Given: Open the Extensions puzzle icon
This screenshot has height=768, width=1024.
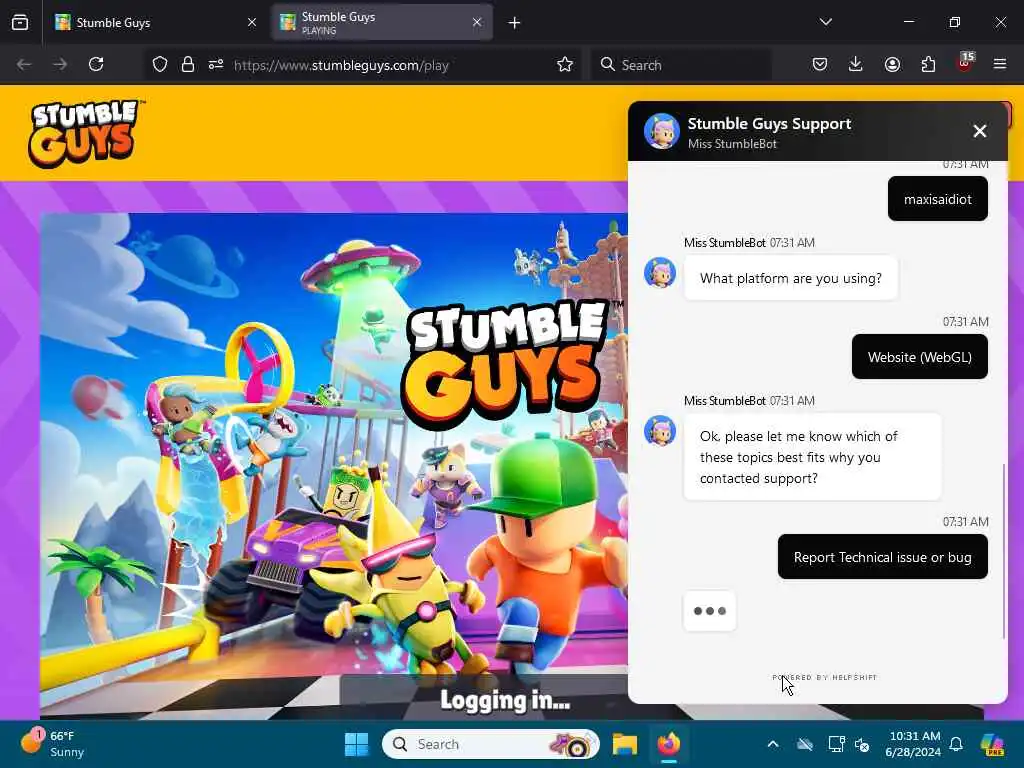Looking at the screenshot, I should (928, 65).
